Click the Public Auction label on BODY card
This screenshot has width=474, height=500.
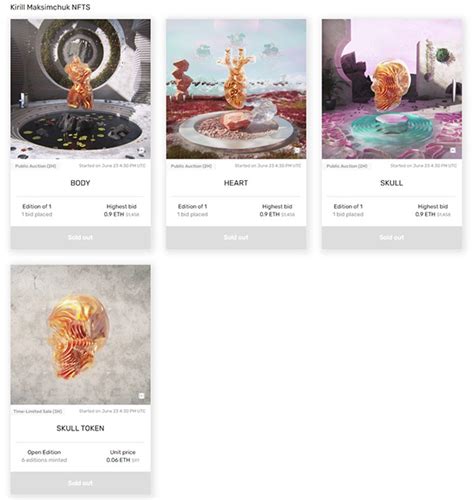click(35, 166)
